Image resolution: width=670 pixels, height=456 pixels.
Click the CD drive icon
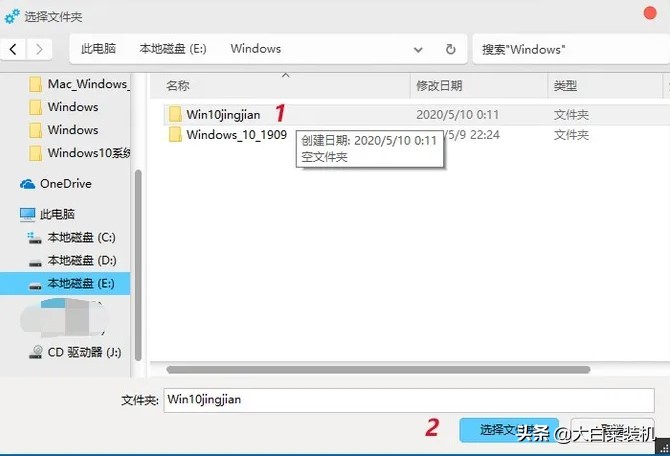[x=35, y=352]
